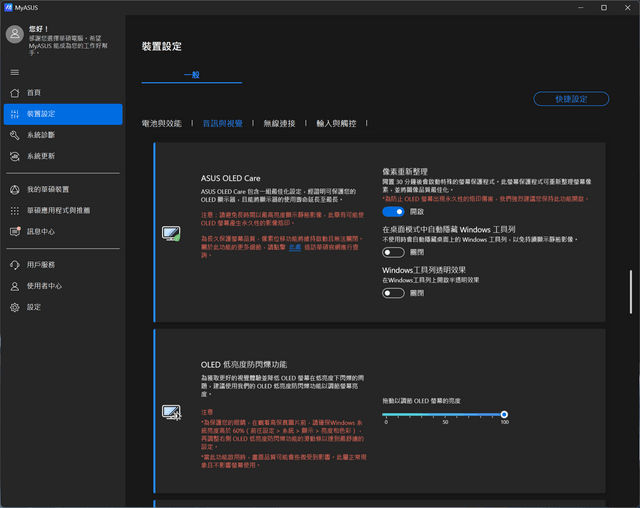640x508 pixels.
Task: Open 我的華碩裝置 in the sidebar
Action: (x=63, y=190)
